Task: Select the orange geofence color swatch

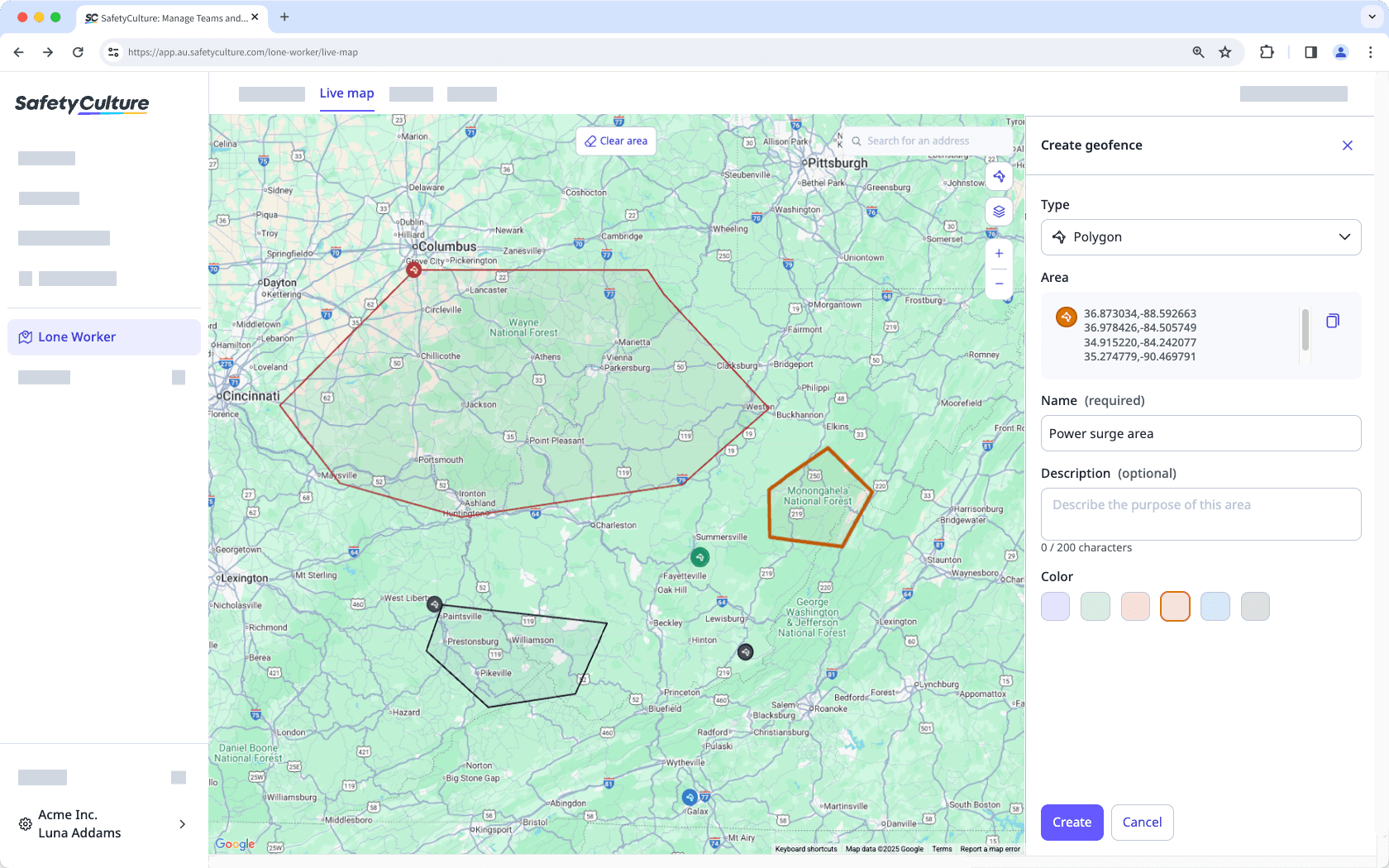Action: pyautogui.click(x=1175, y=606)
